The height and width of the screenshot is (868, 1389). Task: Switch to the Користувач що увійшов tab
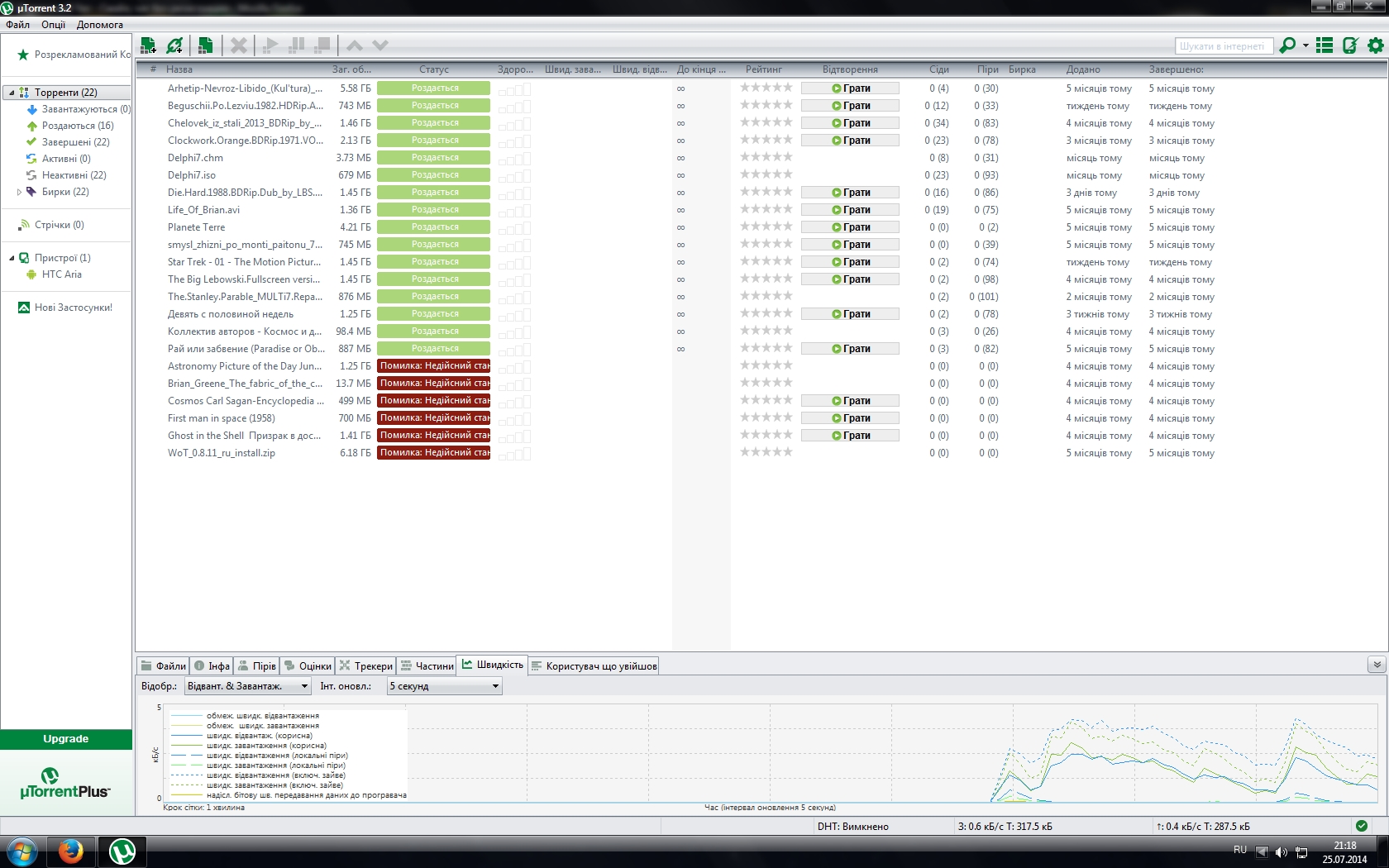(x=594, y=665)
